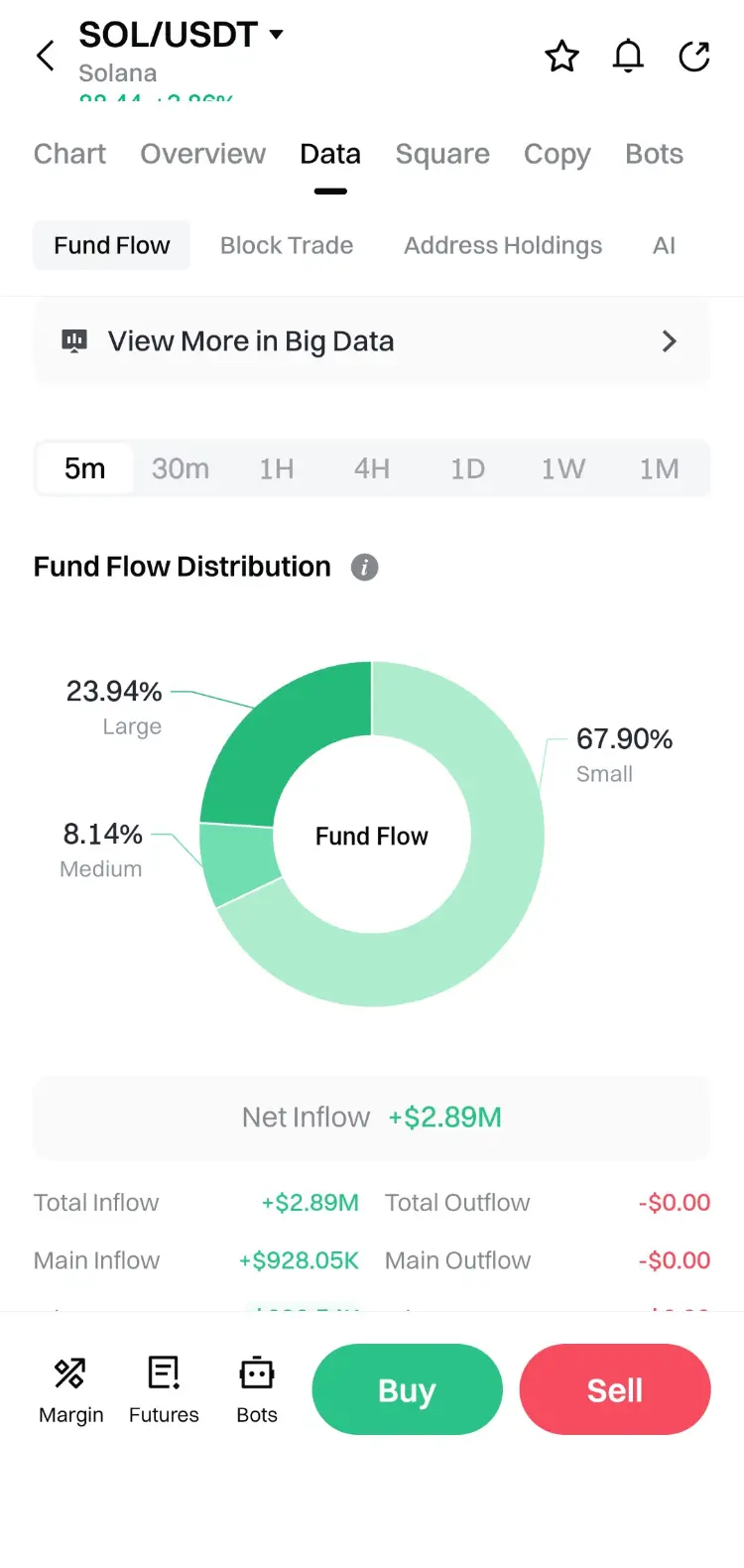Image resolution: width=744 pixels, height=1568 pixels.
Task: Open SOL/USDT pair dropdown arrow
Action: [277, 35]
